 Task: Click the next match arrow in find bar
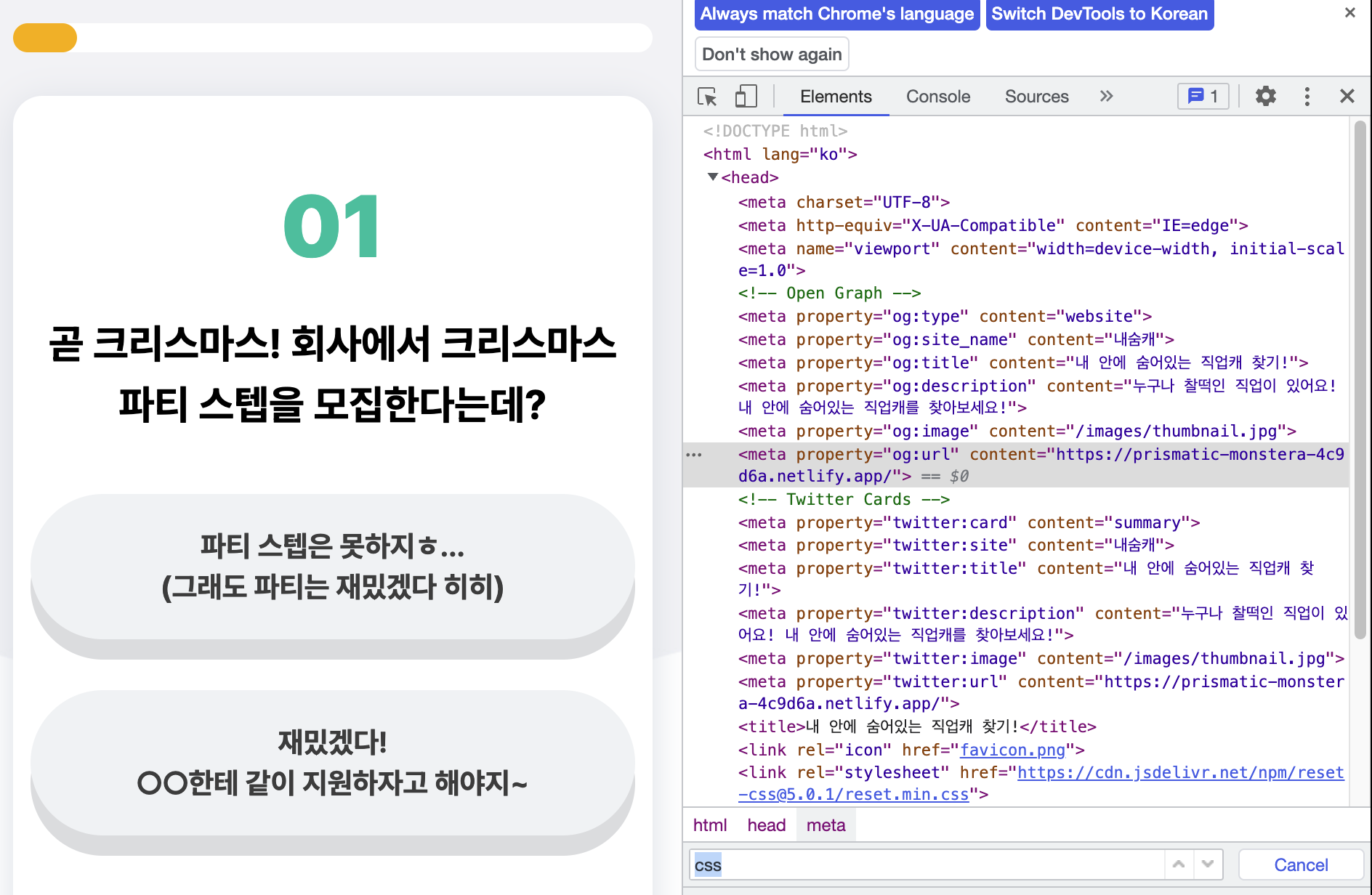[1207, 864]
